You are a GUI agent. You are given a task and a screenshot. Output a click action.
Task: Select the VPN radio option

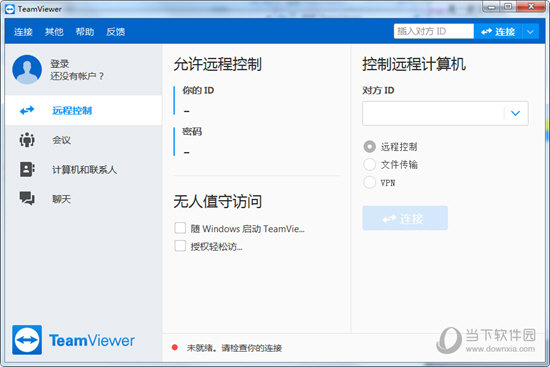coord(370,182)
